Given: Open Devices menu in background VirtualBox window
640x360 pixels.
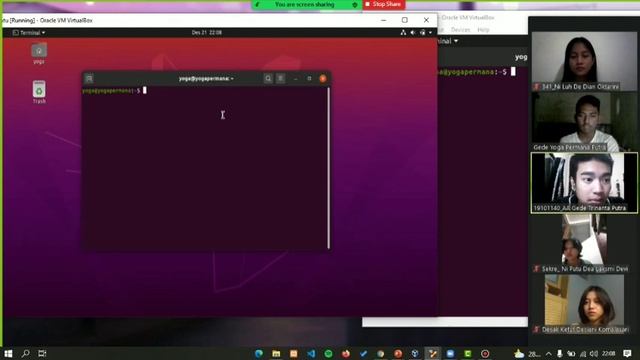Looking at the screenshot, I should pyautogui.click(x=460, y=30).
